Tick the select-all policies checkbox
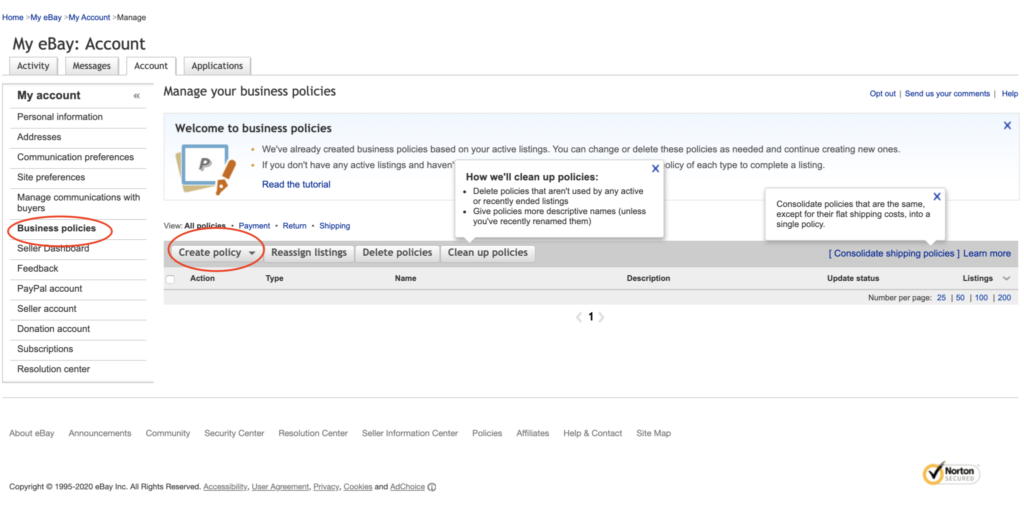The width and height of the screenshot is (1024, 508). [170, 279]
